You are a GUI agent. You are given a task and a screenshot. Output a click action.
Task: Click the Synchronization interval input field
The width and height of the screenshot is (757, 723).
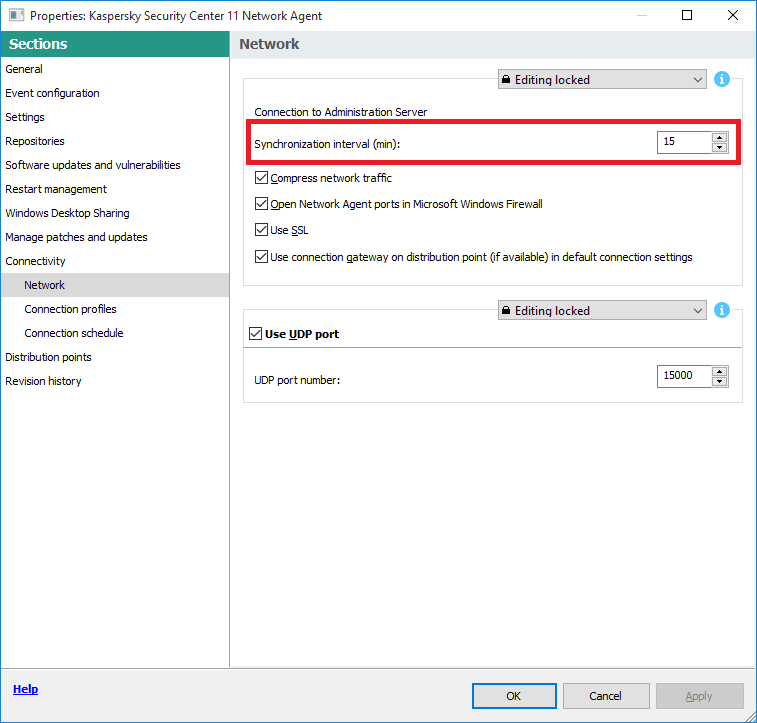click(684, 142)
